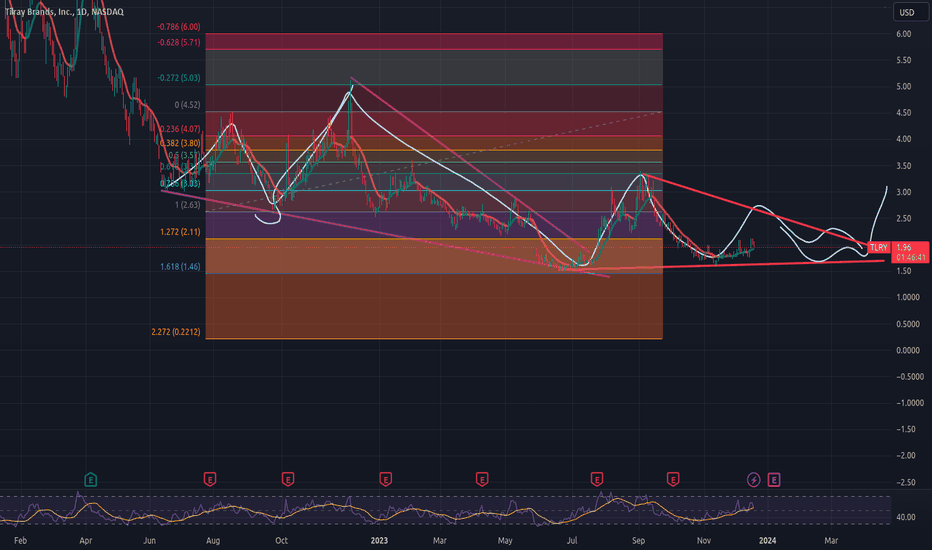The width and height of the screenshot is (932, 550).
Task: Select the 0.236 (4.07) Fibonacci level label
Action: (180, 129)
